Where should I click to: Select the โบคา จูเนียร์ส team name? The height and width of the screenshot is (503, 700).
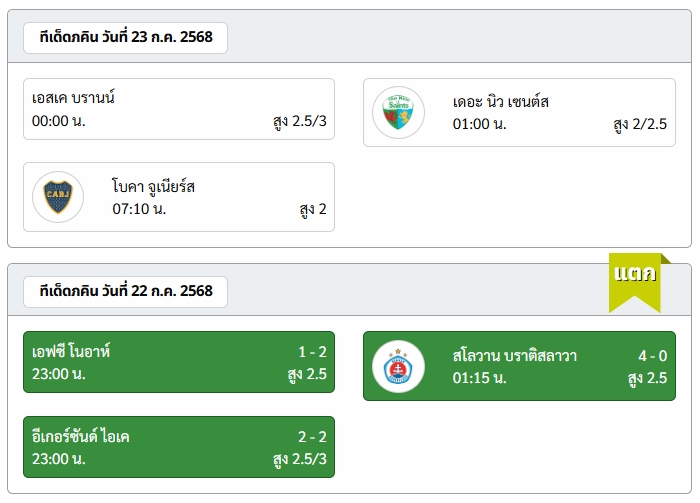click(x=153, y=186)
